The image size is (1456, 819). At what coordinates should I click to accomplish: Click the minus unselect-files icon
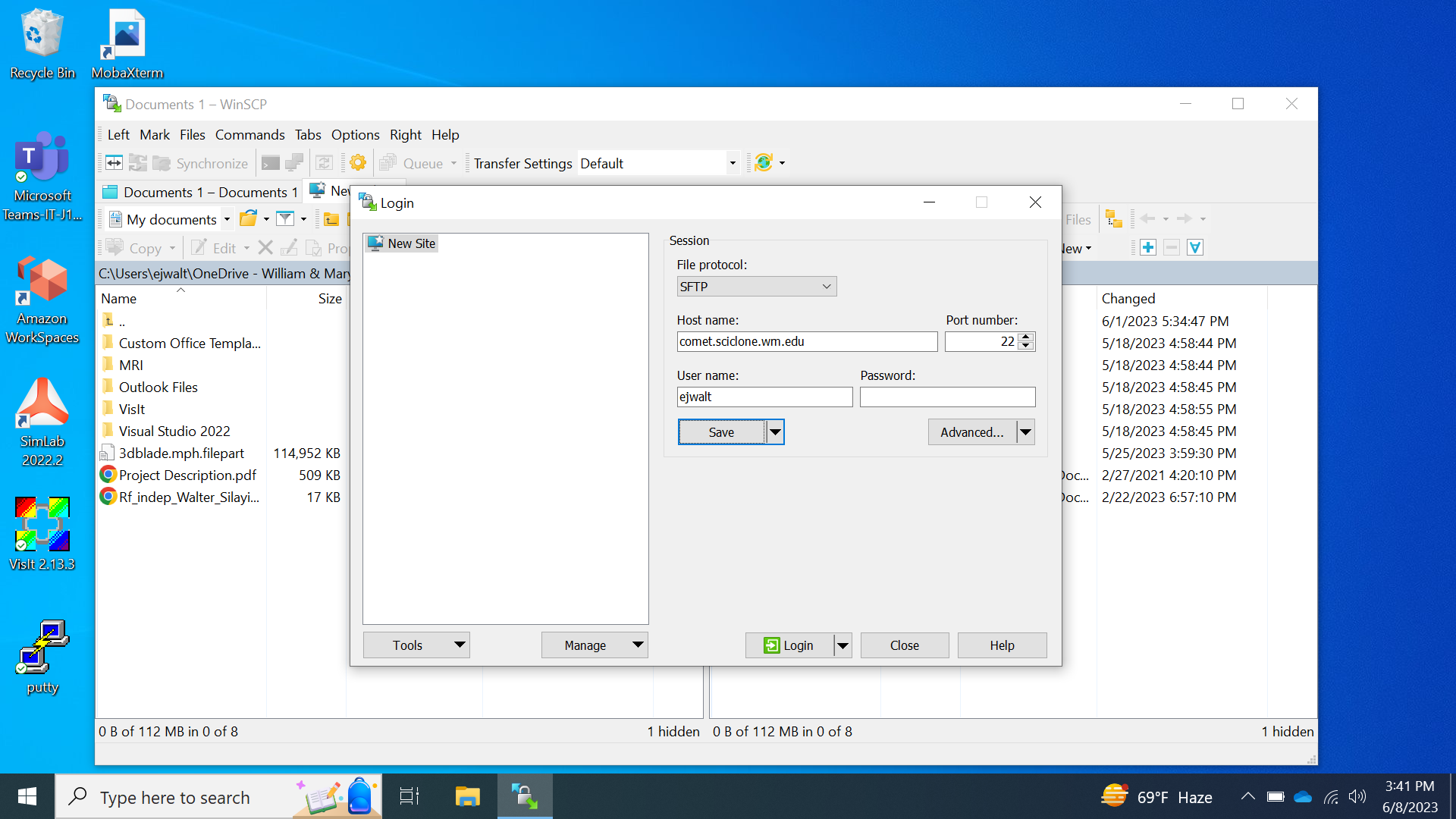point(1172,248)
